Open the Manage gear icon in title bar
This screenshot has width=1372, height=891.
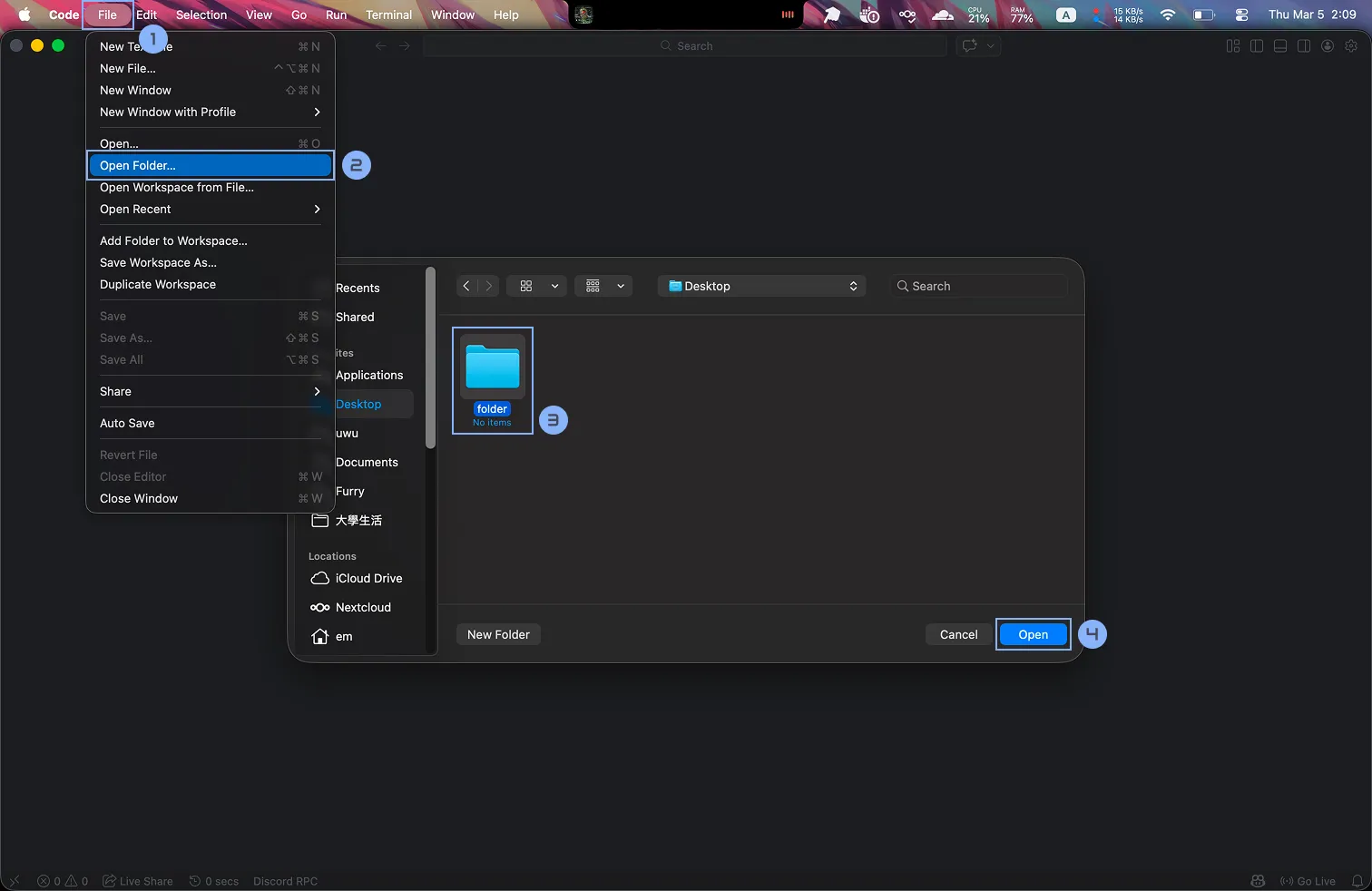coord(1351,45)
